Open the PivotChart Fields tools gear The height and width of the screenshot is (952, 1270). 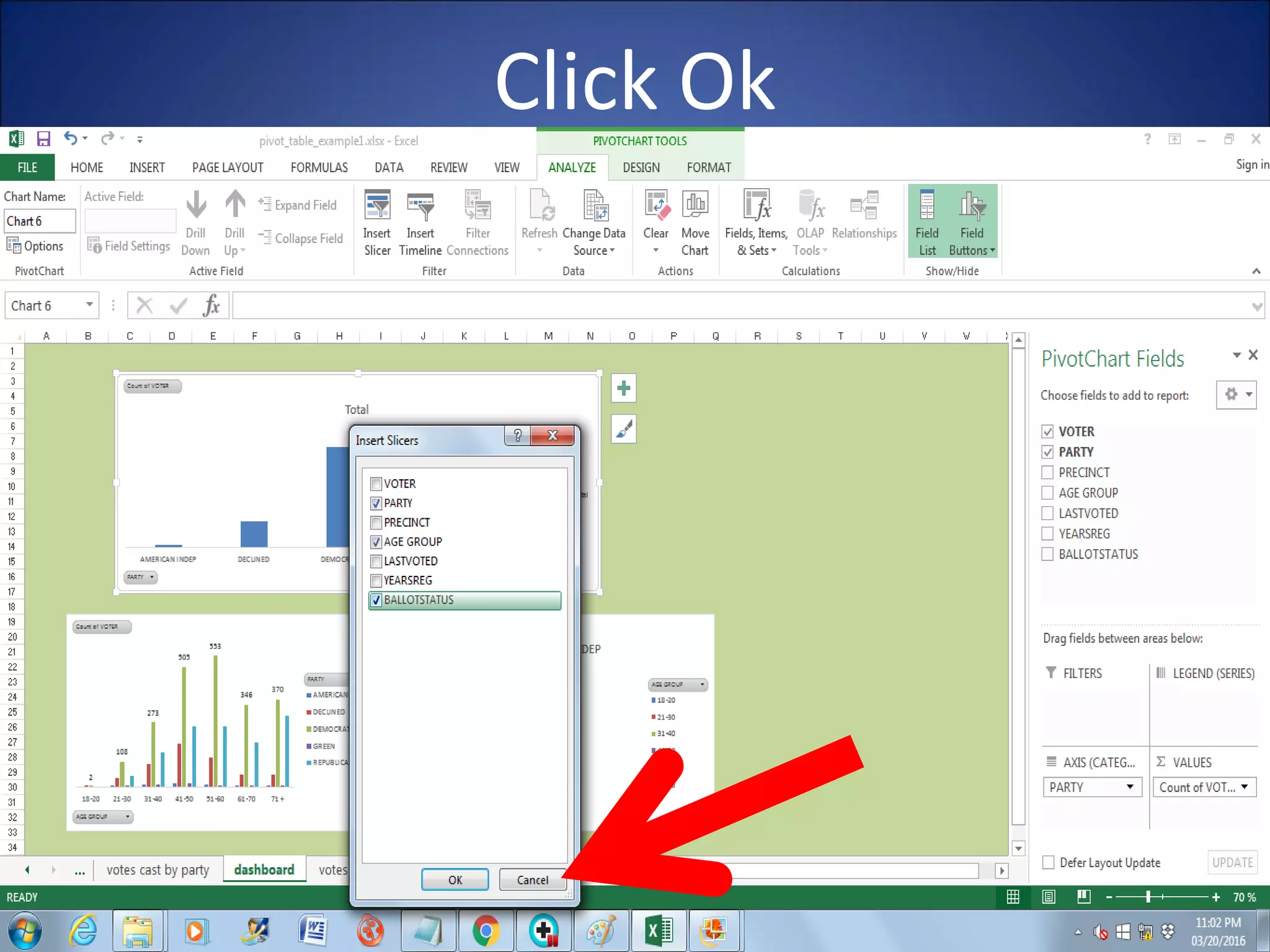[x=1236, y=394]
